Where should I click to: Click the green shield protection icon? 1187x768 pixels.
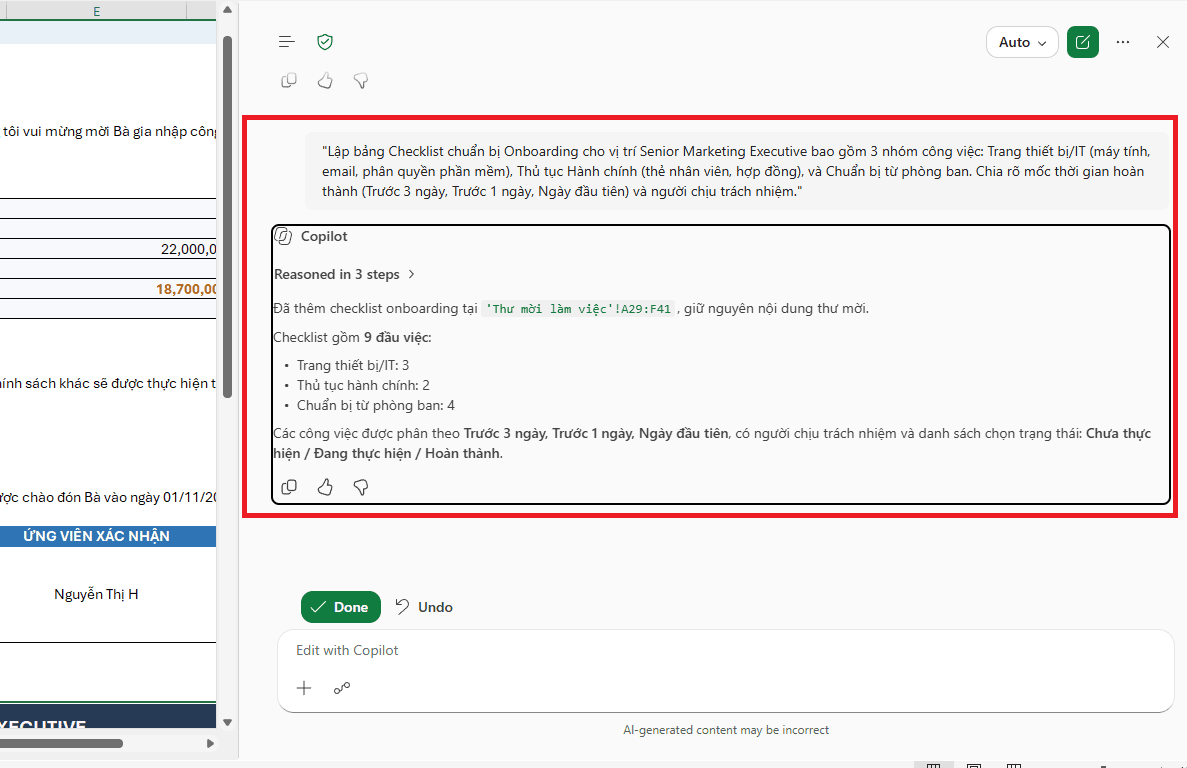(325, 42)
